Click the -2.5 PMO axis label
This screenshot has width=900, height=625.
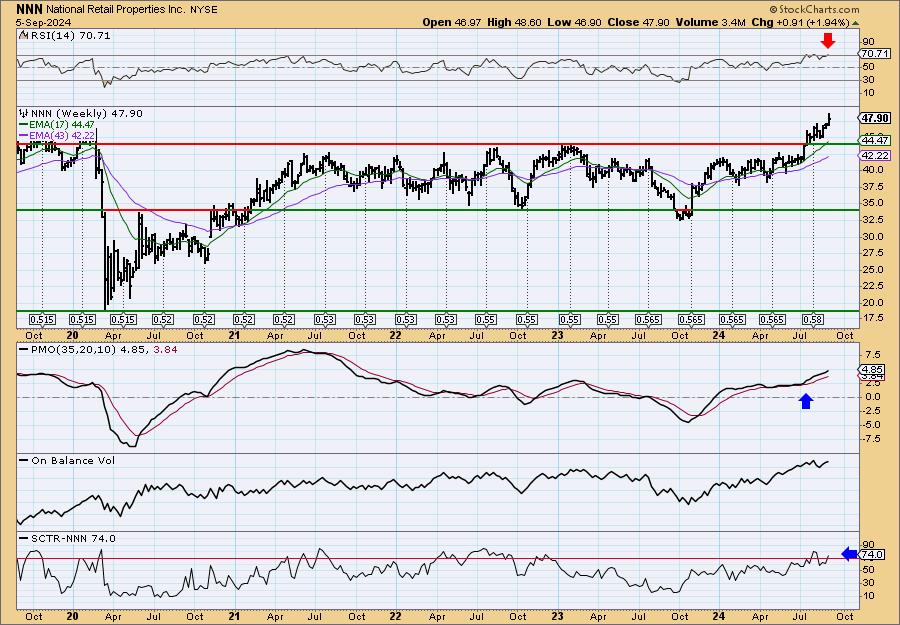click(x=871, y=411)
